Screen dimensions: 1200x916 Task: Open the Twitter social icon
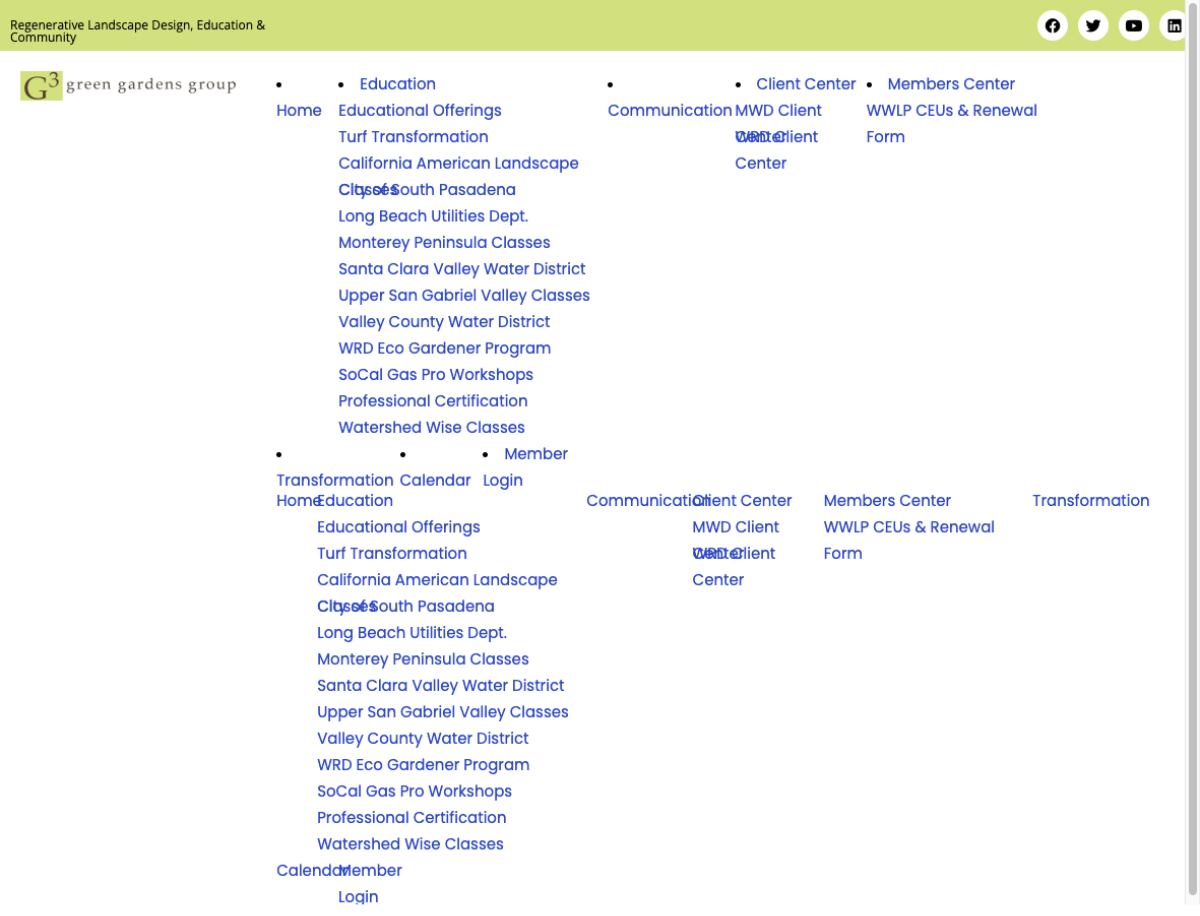point(1093,25)
